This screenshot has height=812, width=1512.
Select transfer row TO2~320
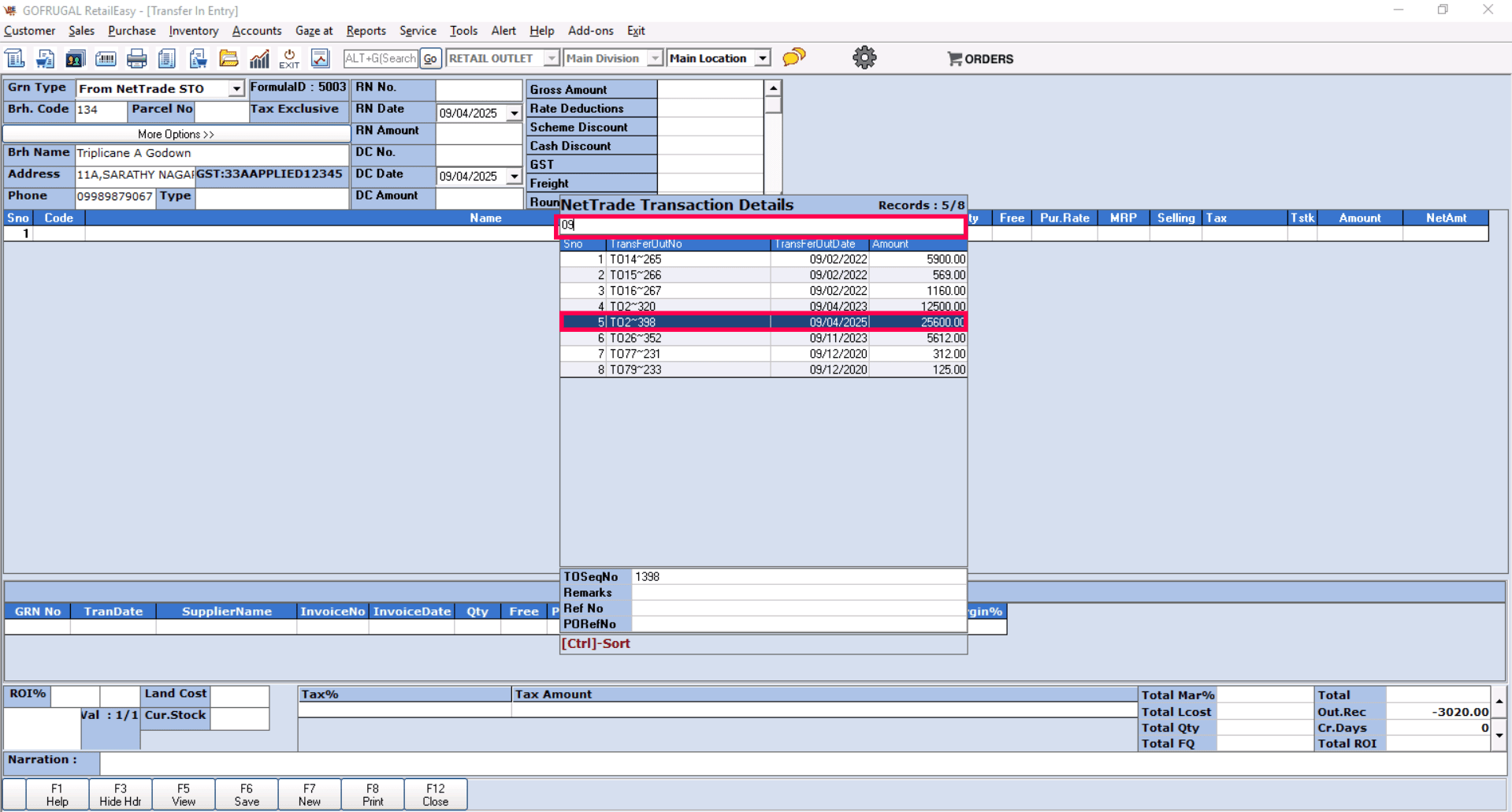coord(763,306)
